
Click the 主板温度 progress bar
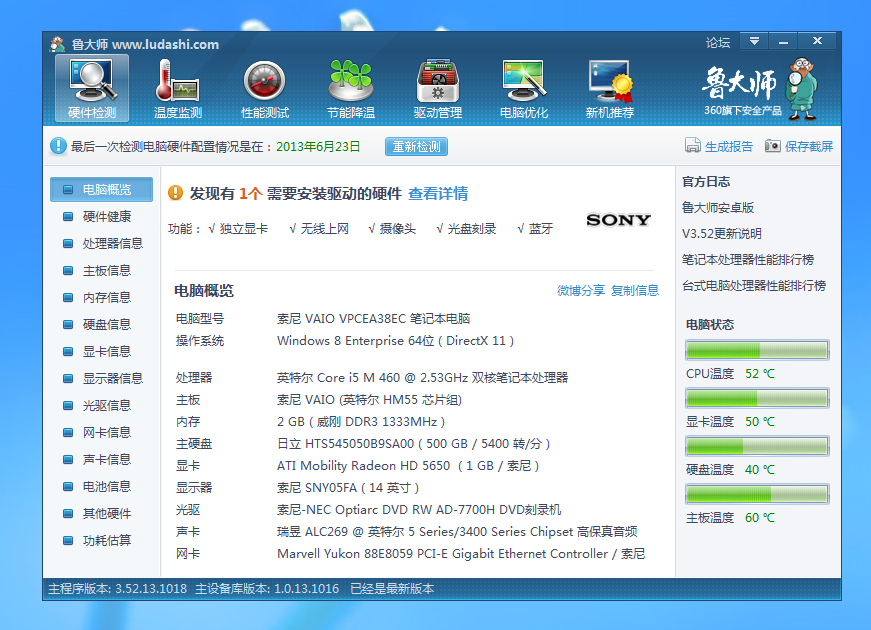coord(757,494)
